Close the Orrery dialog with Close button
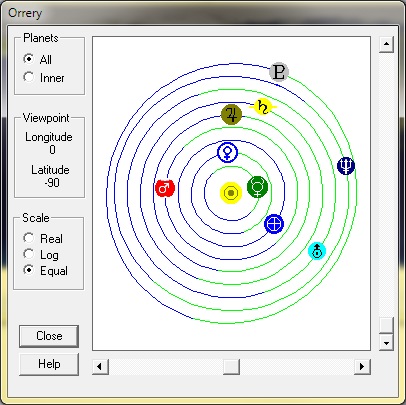Viewport: 406px width, 405px height. click(49, 336)
